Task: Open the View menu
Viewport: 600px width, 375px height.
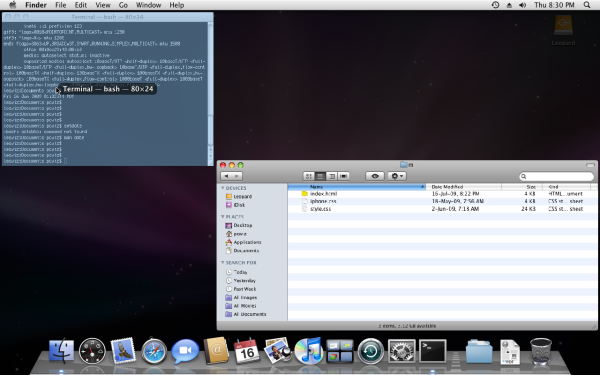Action: (103, 5)
